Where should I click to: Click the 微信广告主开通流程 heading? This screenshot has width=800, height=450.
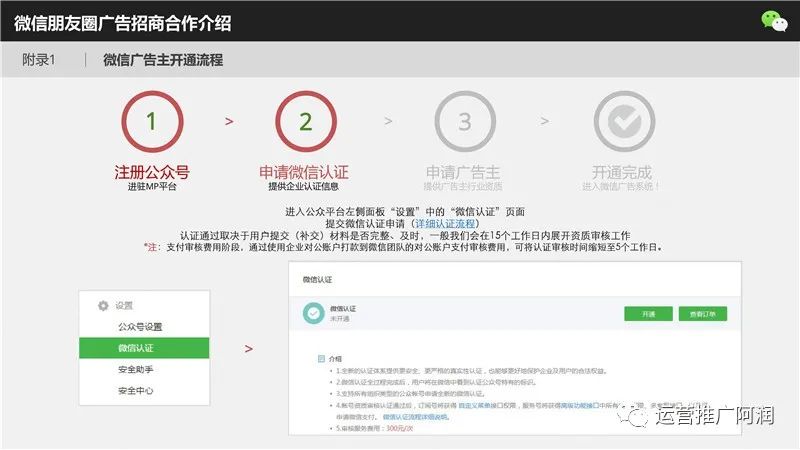163,60
